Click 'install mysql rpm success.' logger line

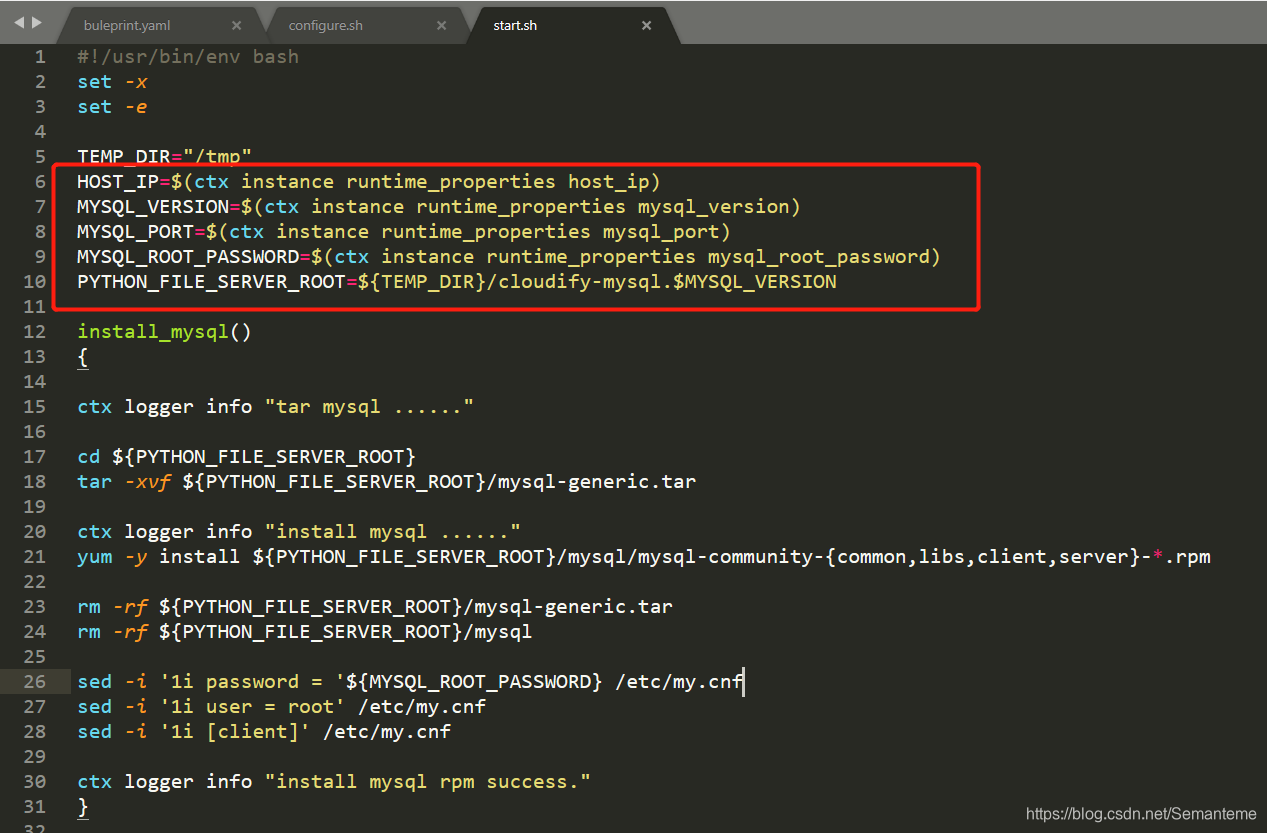[x=334, y=782]
